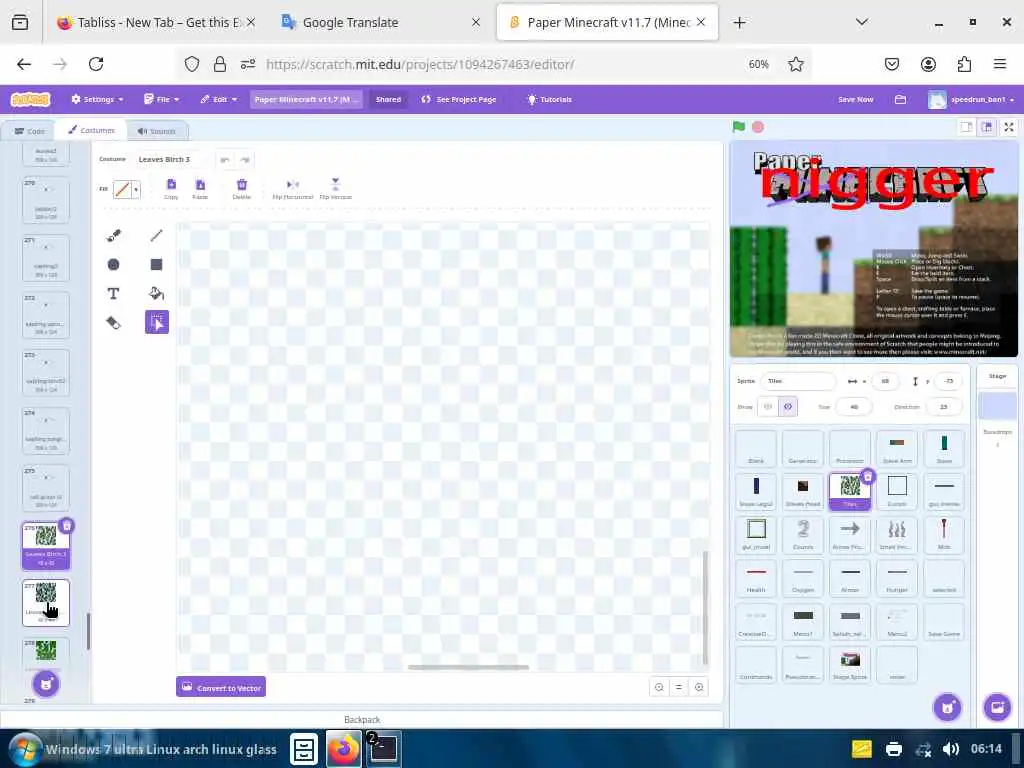Open Tutorials from the menu bar
This screenshot has height=768, width=1024.
click(x=549, y=99)
